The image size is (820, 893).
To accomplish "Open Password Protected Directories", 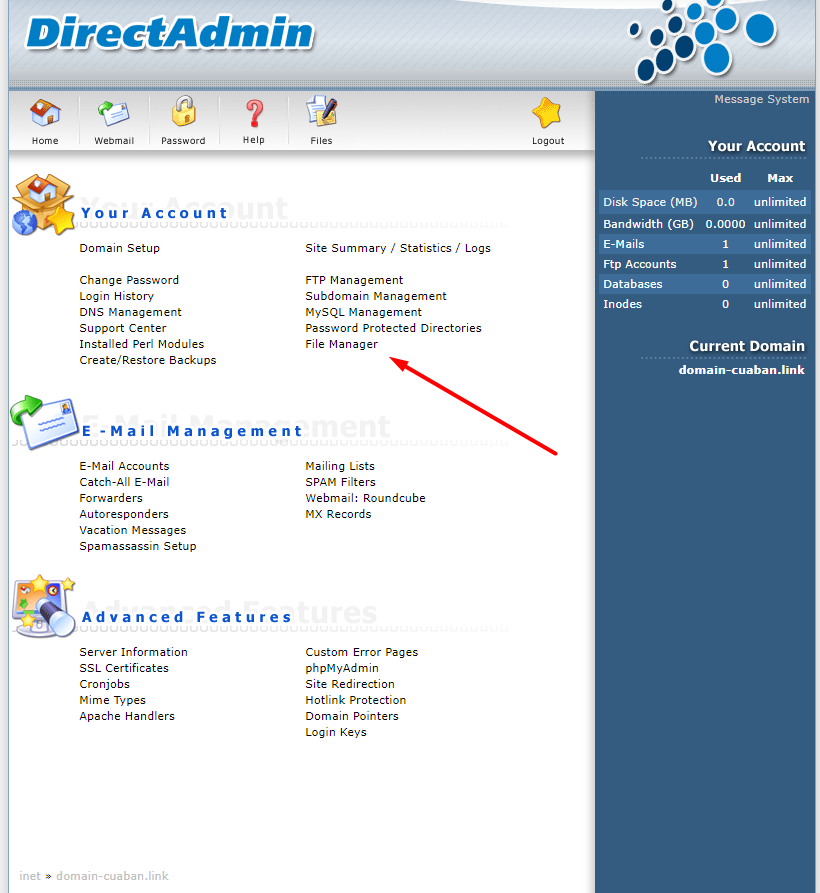I will 393,328.
